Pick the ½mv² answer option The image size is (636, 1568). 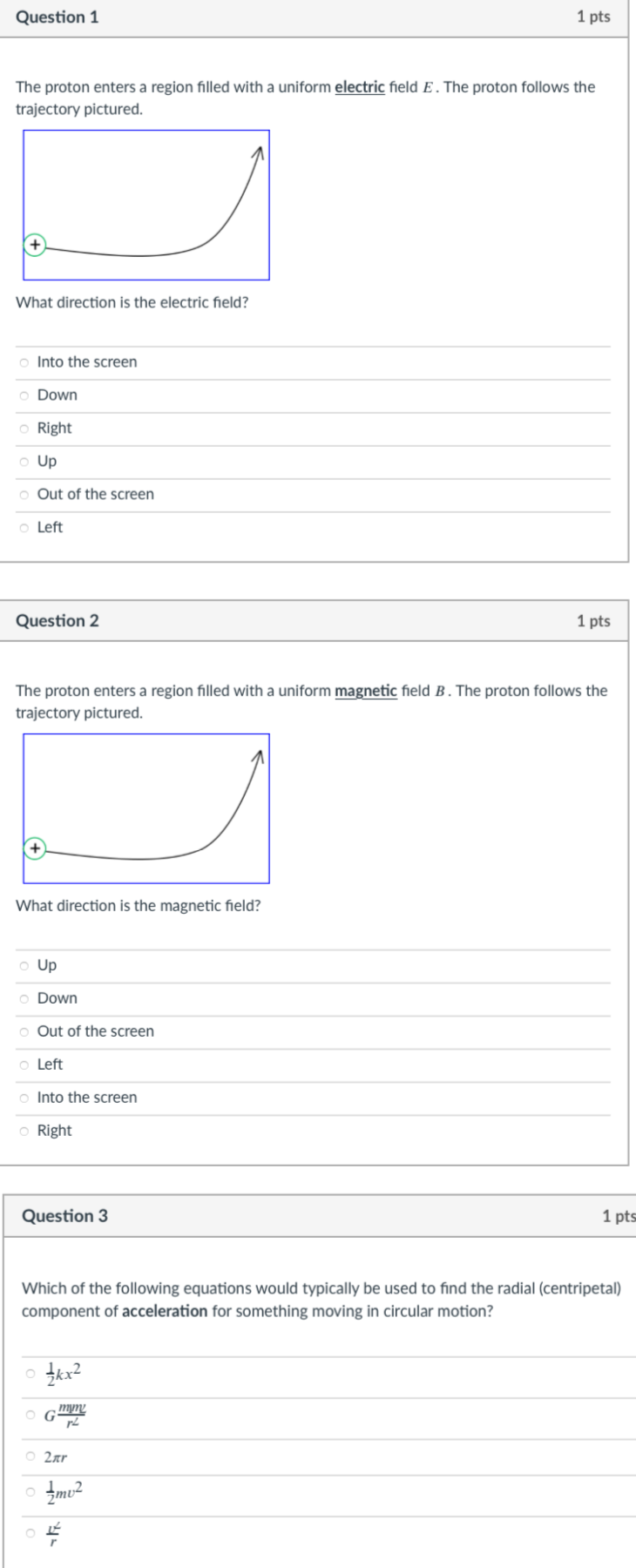[x=30, y=1493]
